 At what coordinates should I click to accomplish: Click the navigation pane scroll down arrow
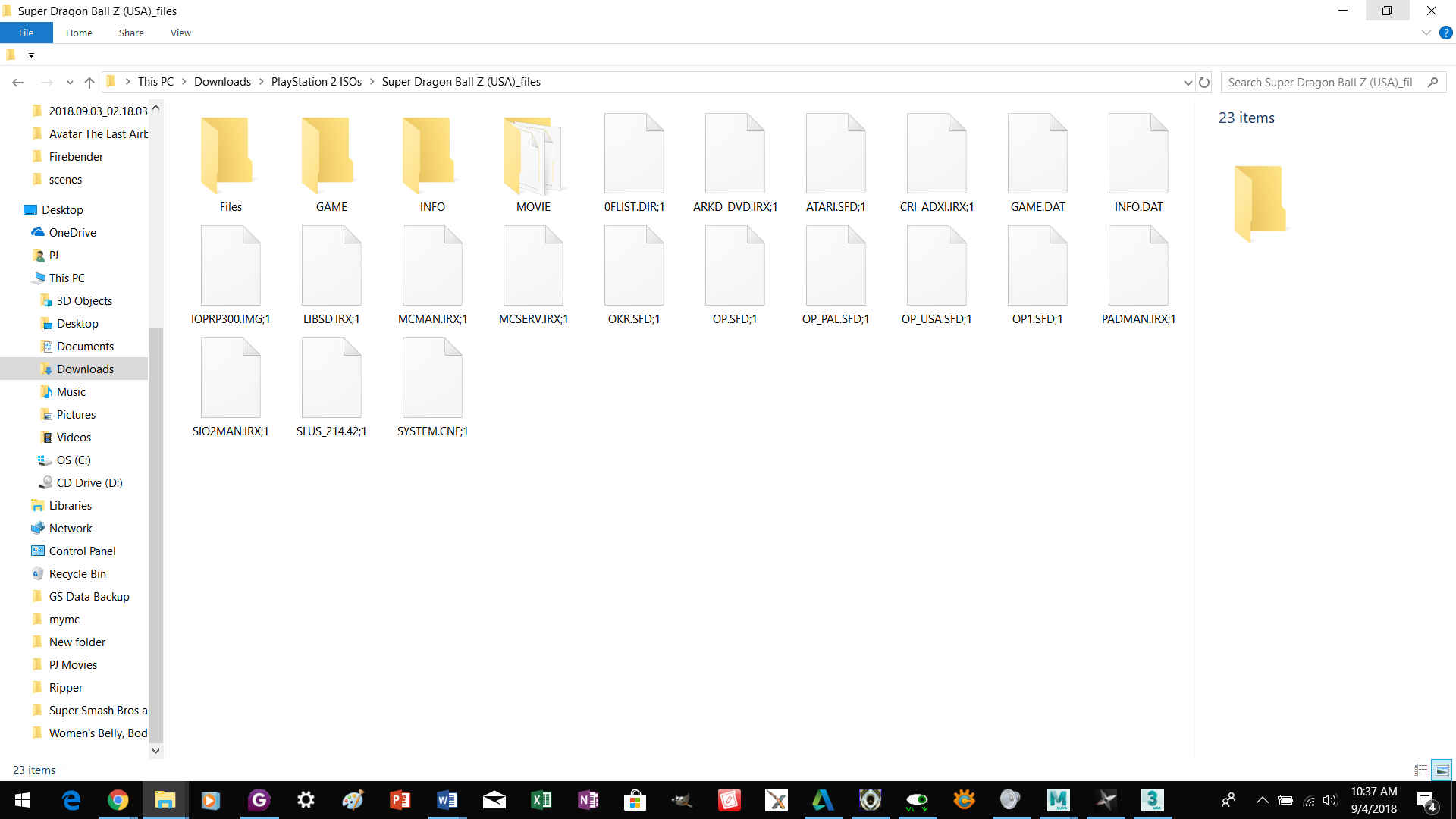pyautogui.click(x=155, y=751)
